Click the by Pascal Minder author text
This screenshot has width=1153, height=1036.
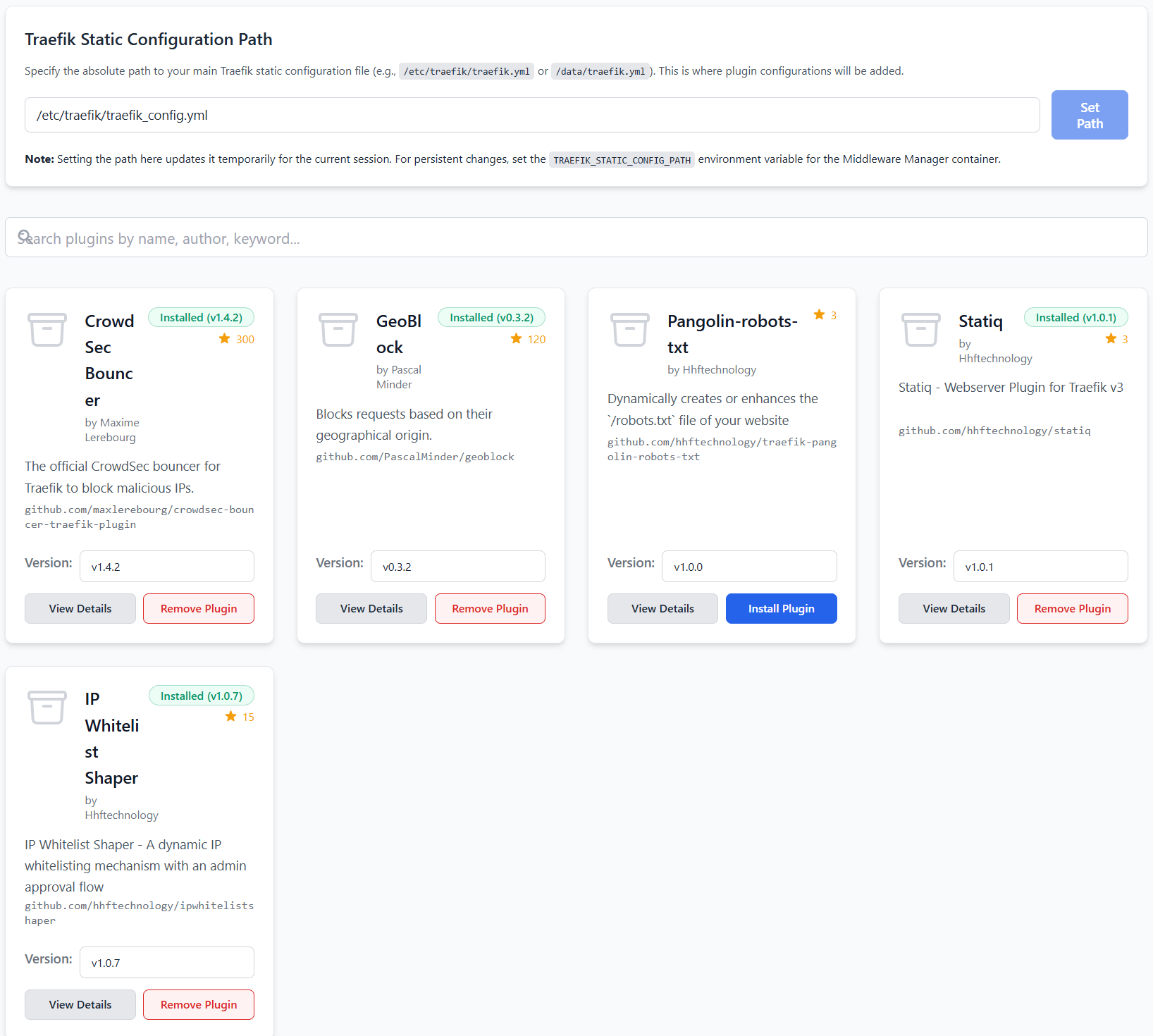[399, 377]
